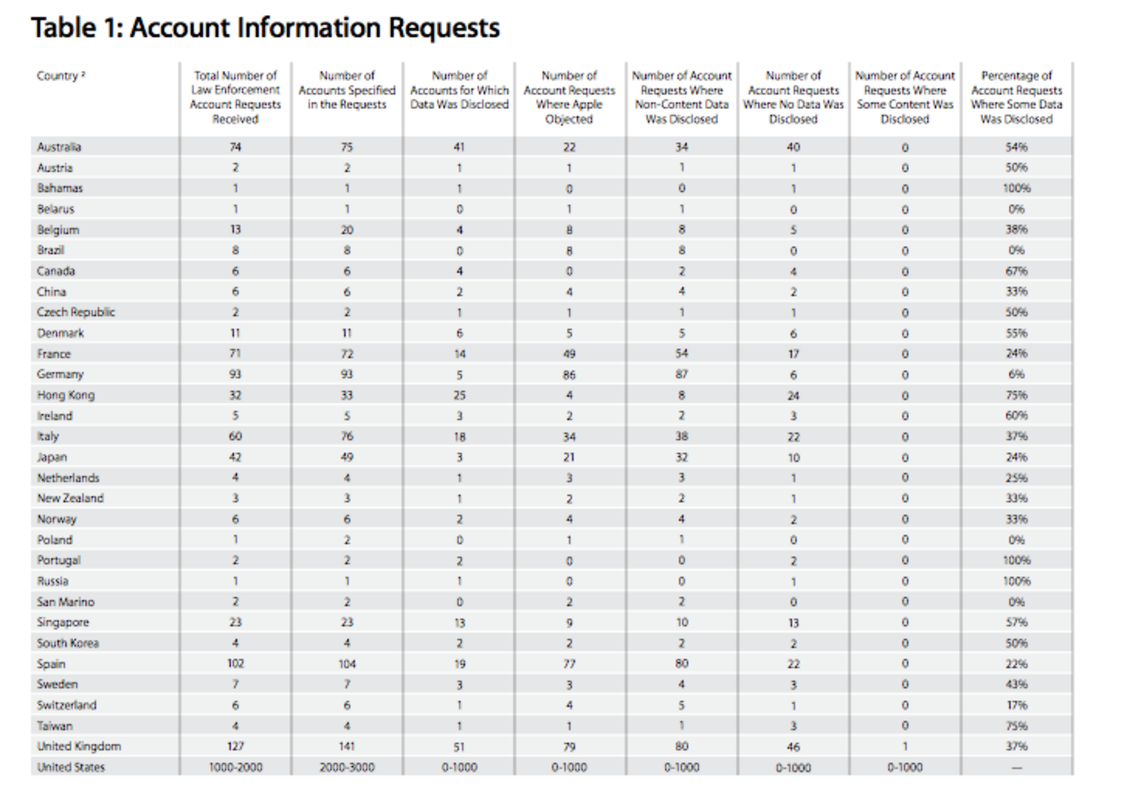This screenshot has height=800, width=1127.
Task: Select the San Marino row label
Action: pos(66,602)
